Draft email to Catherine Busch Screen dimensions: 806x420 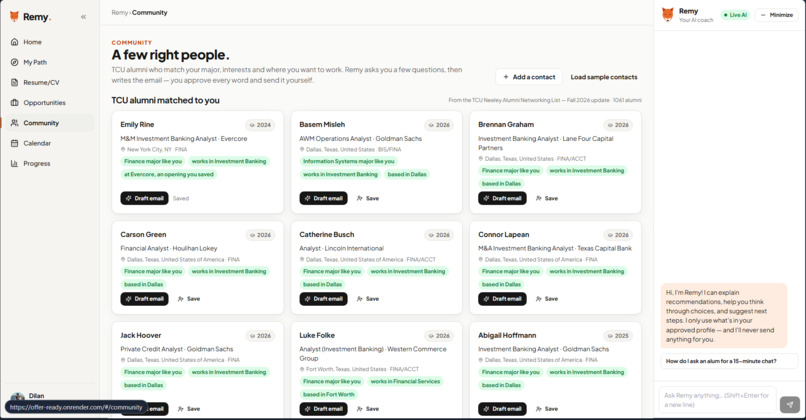[323, 299]
